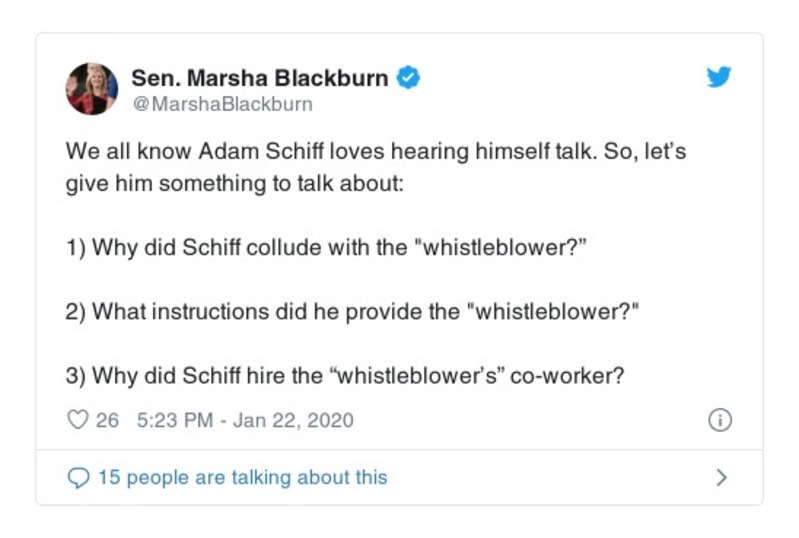Screen dimensions: 799x538
Task: Click Marsha Blackburn's profile avatar
Action: pyautogui.click(x=92, y=89)
